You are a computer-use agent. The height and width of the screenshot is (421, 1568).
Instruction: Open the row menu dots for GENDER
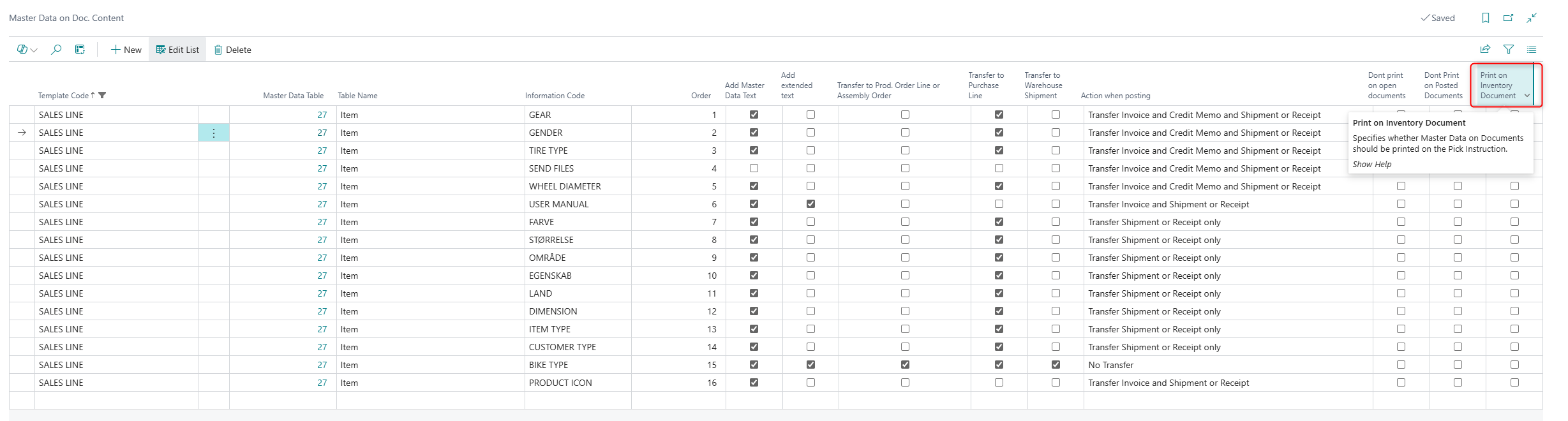tap(214, 133)
